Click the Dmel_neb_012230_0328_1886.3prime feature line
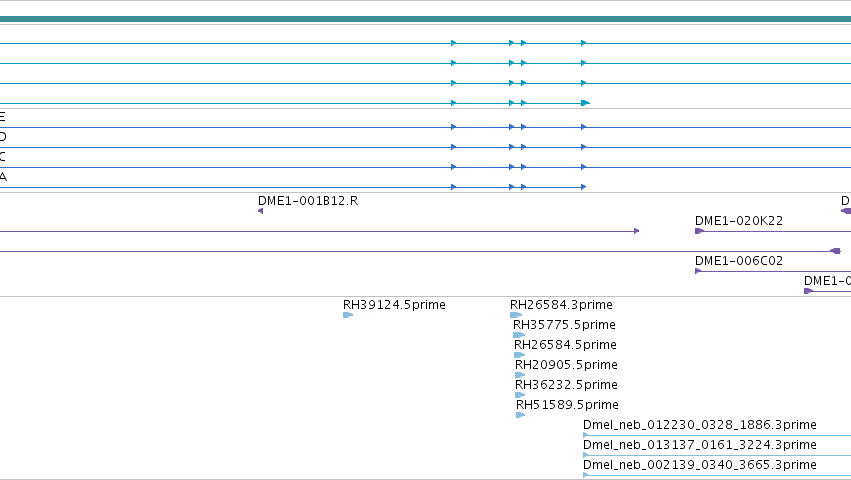This screenshot has height=480, width=851. point(717,435)
